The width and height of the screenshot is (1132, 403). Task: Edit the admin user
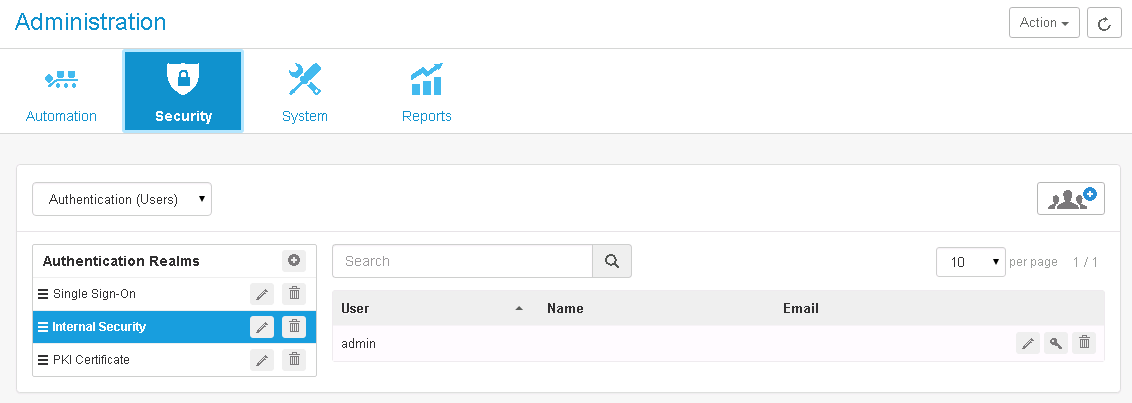pyautogui.click(x=1028, y=343)
